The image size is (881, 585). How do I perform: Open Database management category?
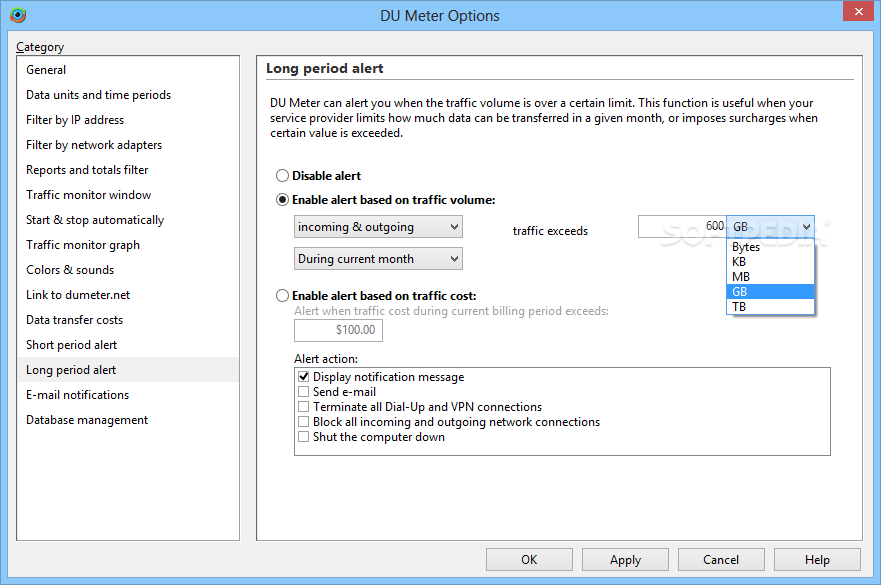tap(128, 420)
